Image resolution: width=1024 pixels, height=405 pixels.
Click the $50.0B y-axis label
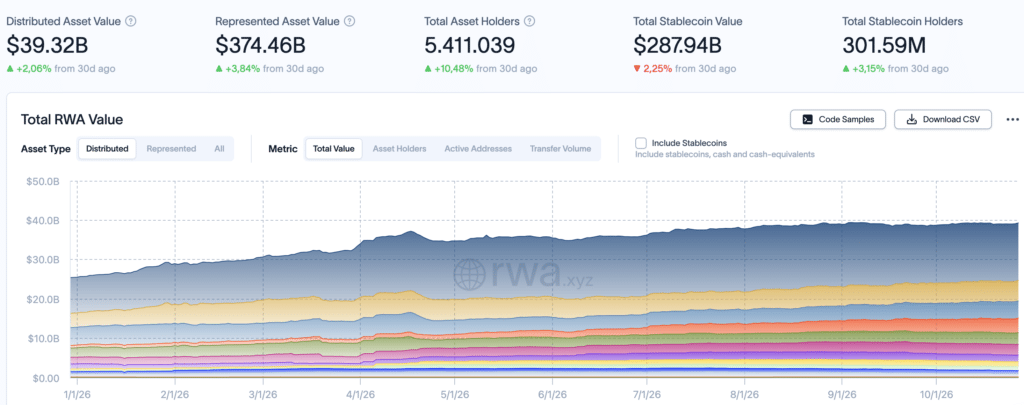pyautogui.click(x=44, y=181)
